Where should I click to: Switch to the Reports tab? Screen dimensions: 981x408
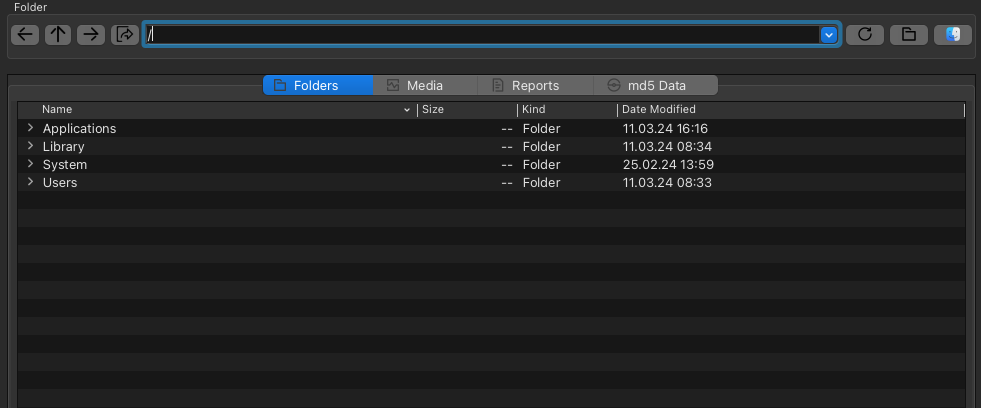[x=535, y=85]
